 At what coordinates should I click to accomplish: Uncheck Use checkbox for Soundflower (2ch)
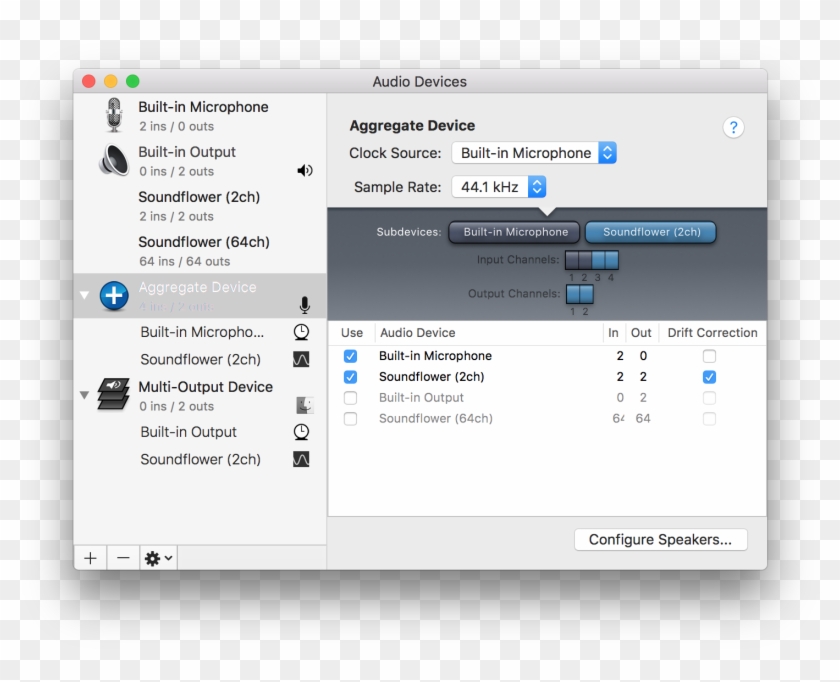(x=350, y=377)
